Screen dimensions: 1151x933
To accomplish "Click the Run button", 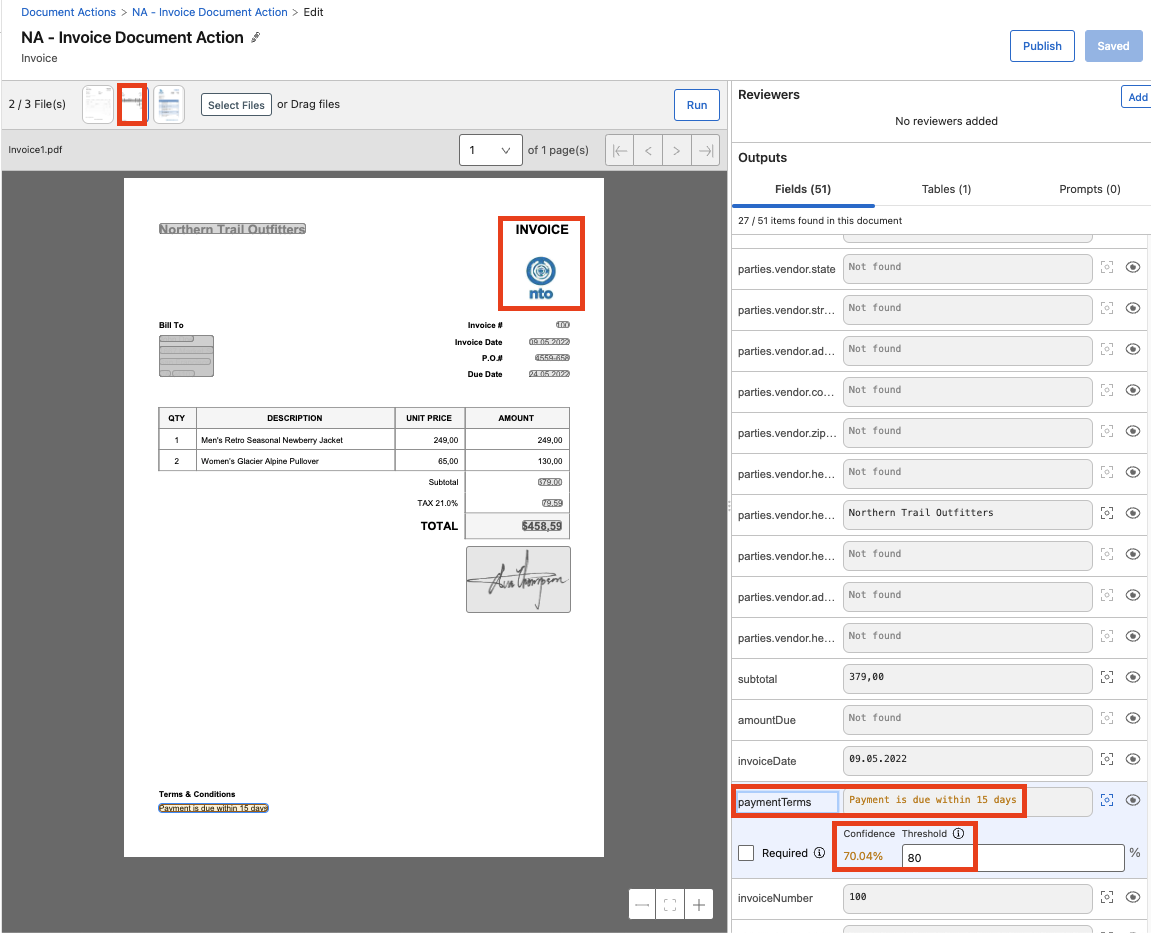I will point(697,105).
